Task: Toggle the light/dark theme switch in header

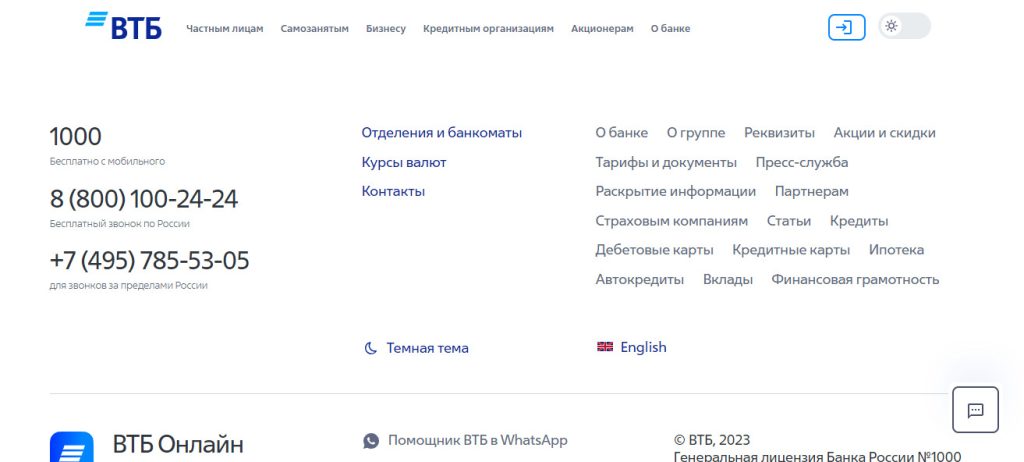Action: click(x=904, y=26)
